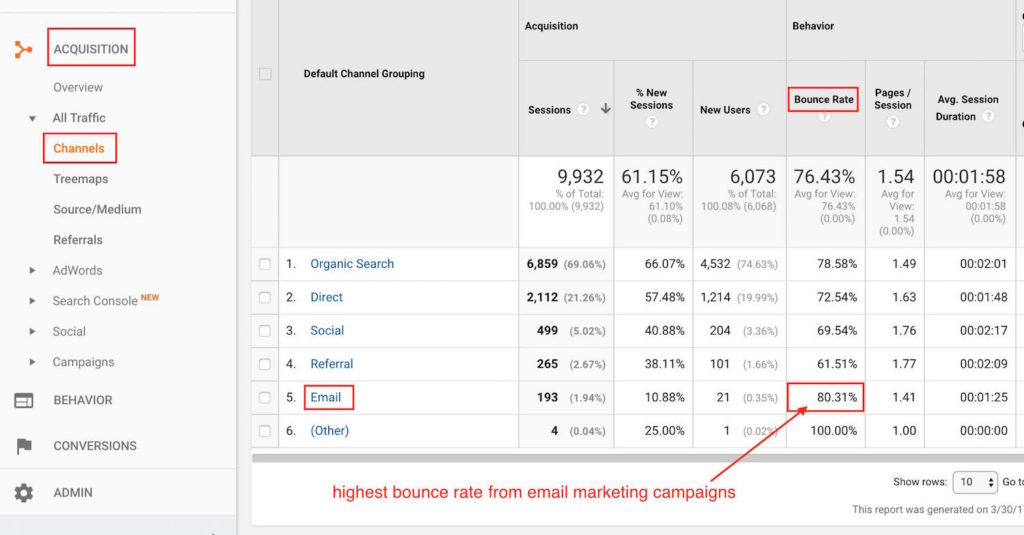Open the Social channel link in table
Image resolution: width=1024 pixels, height=535 pixels.
coord(327,331)
